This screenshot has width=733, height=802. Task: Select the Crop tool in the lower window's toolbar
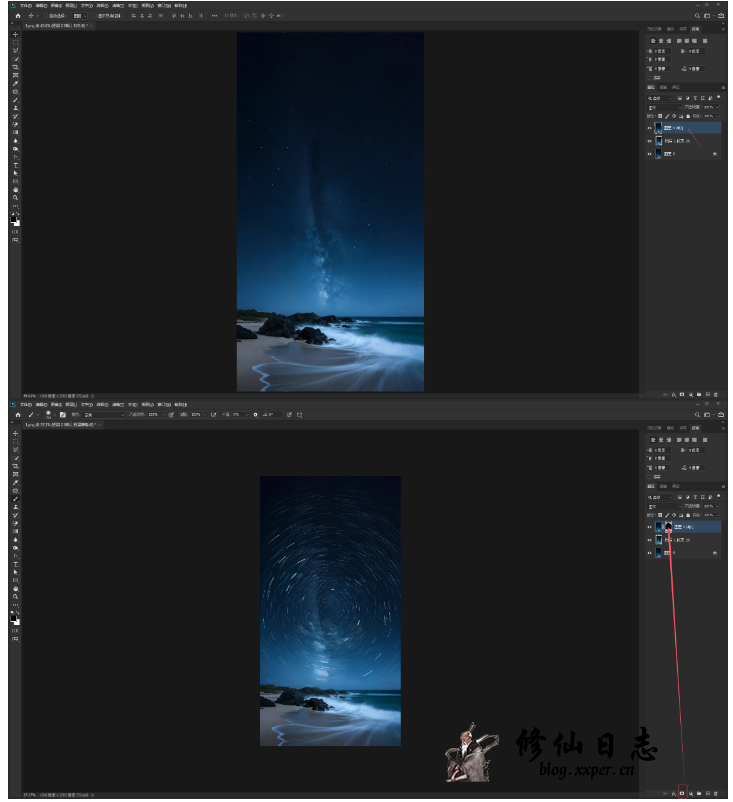pyautogui.click(x=15, y=465)
